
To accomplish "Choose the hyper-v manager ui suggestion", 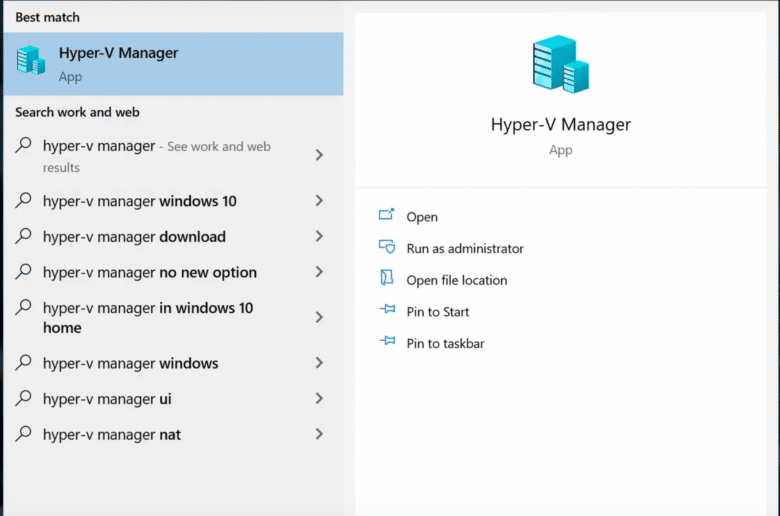I will 173,399.
